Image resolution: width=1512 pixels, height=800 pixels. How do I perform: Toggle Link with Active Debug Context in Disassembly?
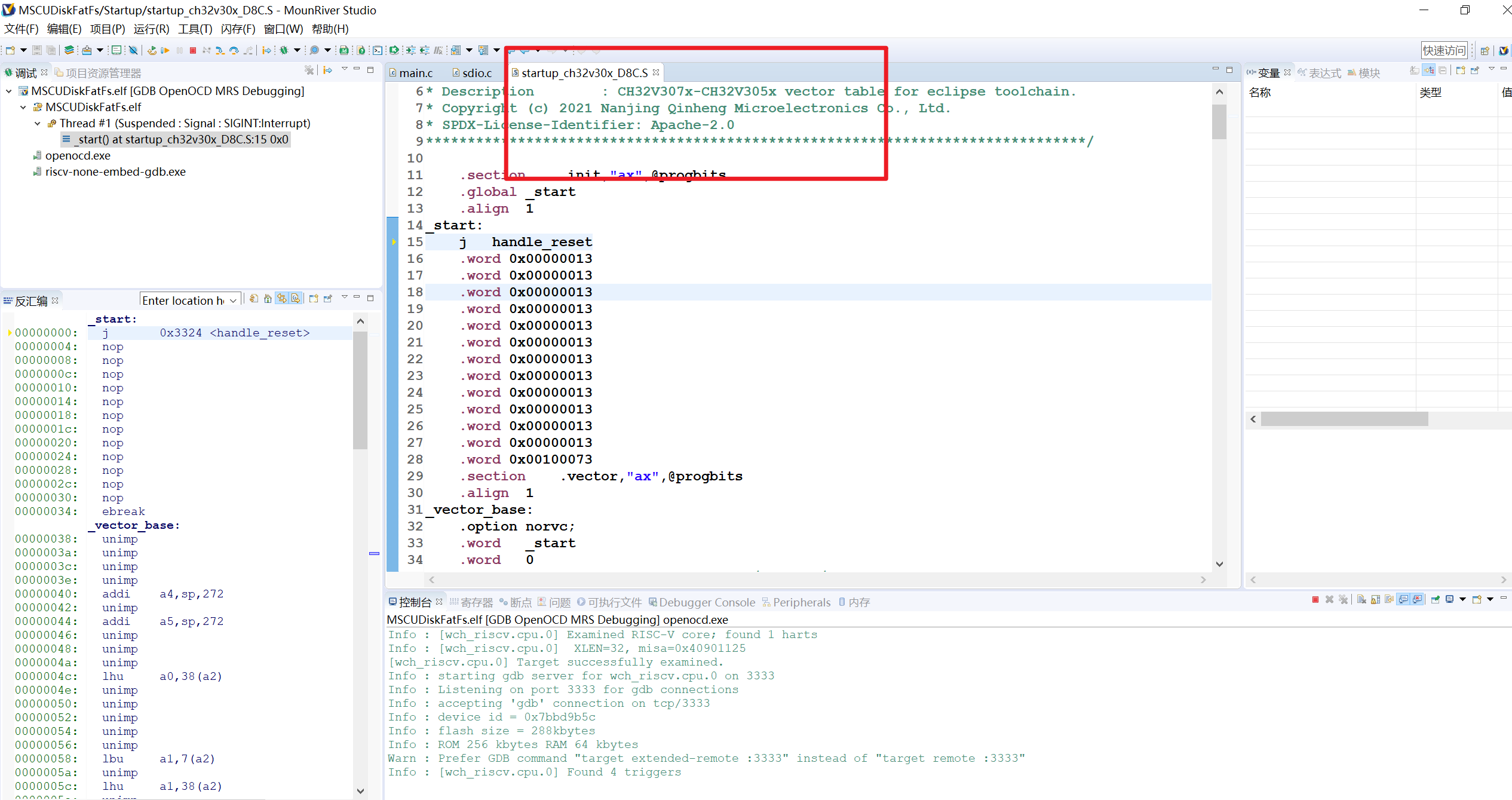(x=281, y=298)
